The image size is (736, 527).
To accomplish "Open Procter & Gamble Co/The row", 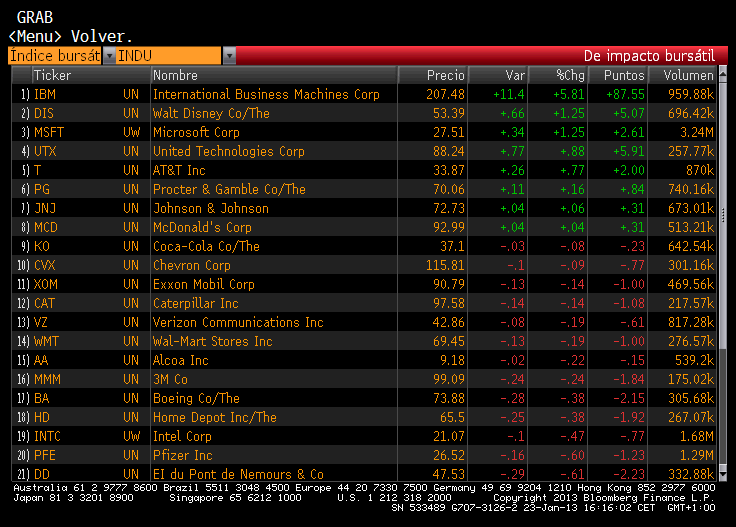I will [x=364, y=189].
